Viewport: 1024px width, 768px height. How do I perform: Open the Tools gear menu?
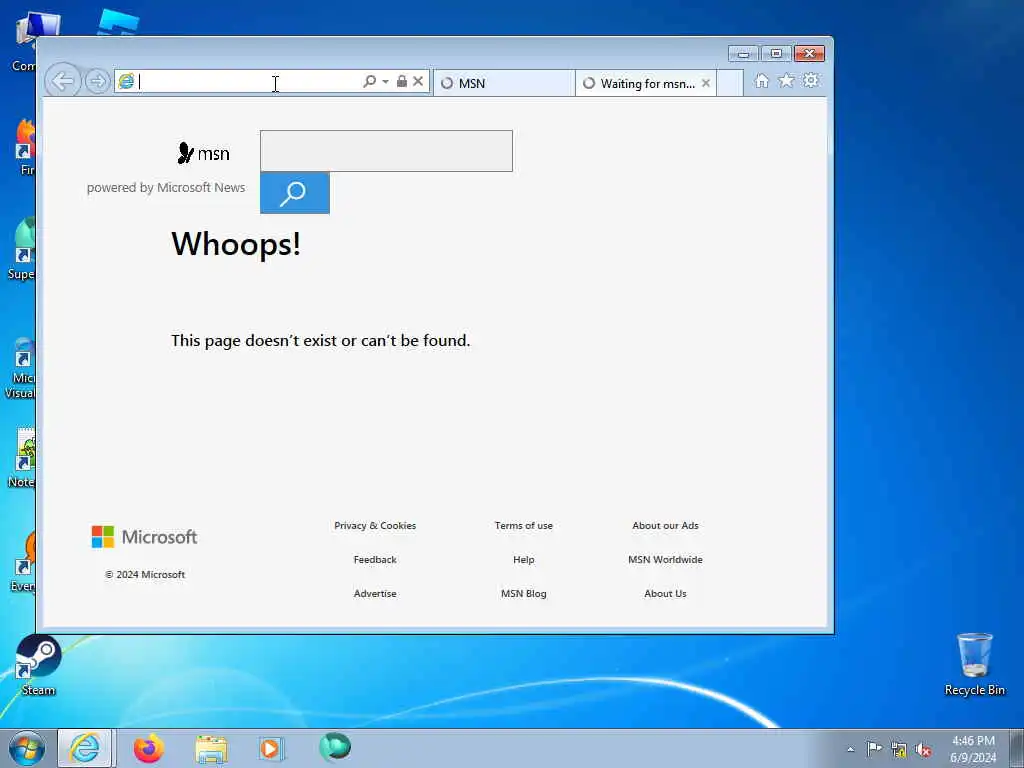pos(811,81)
